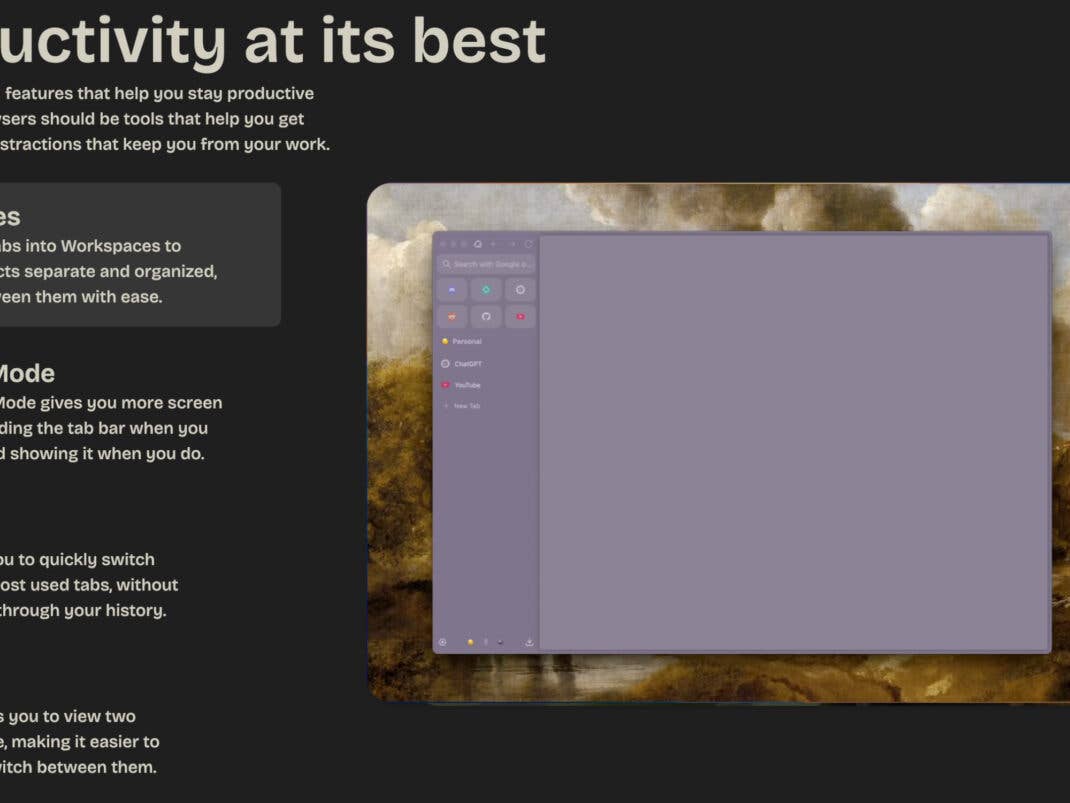Click New Tab in the sidebar
Viewport: 1070px width, 803px height.
coord(462,406)
